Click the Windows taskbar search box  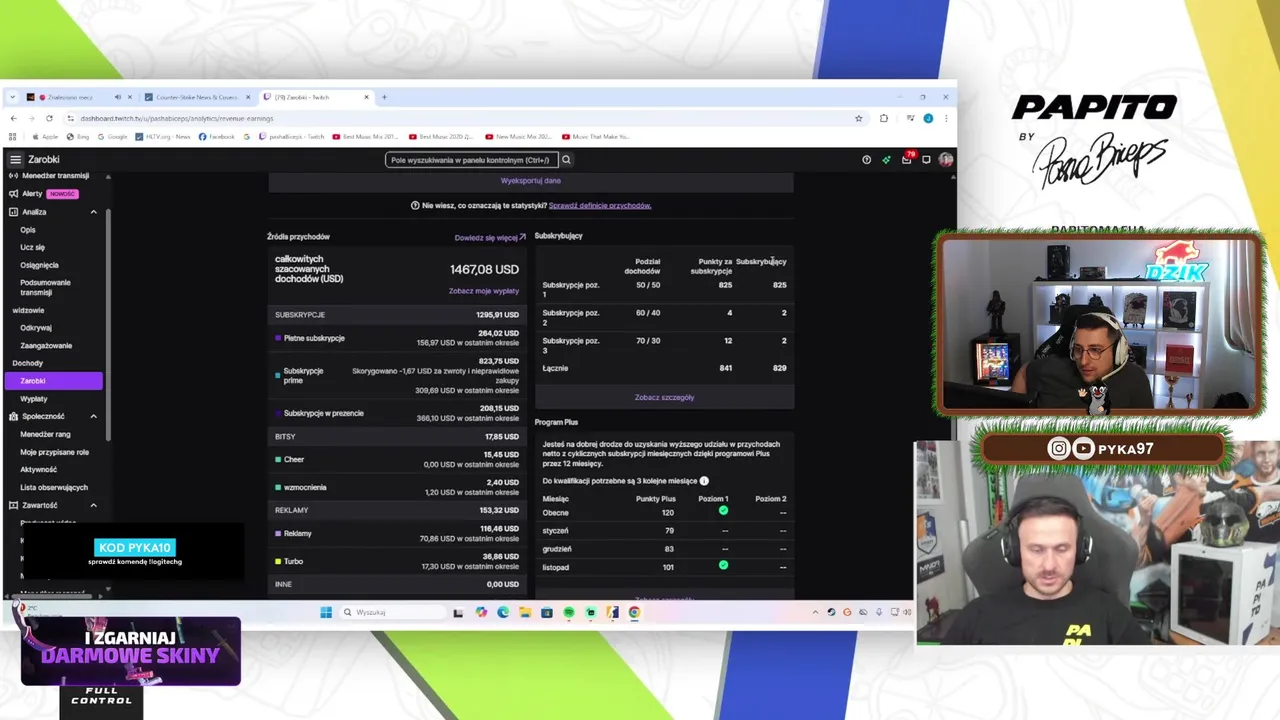click(393, 612)
